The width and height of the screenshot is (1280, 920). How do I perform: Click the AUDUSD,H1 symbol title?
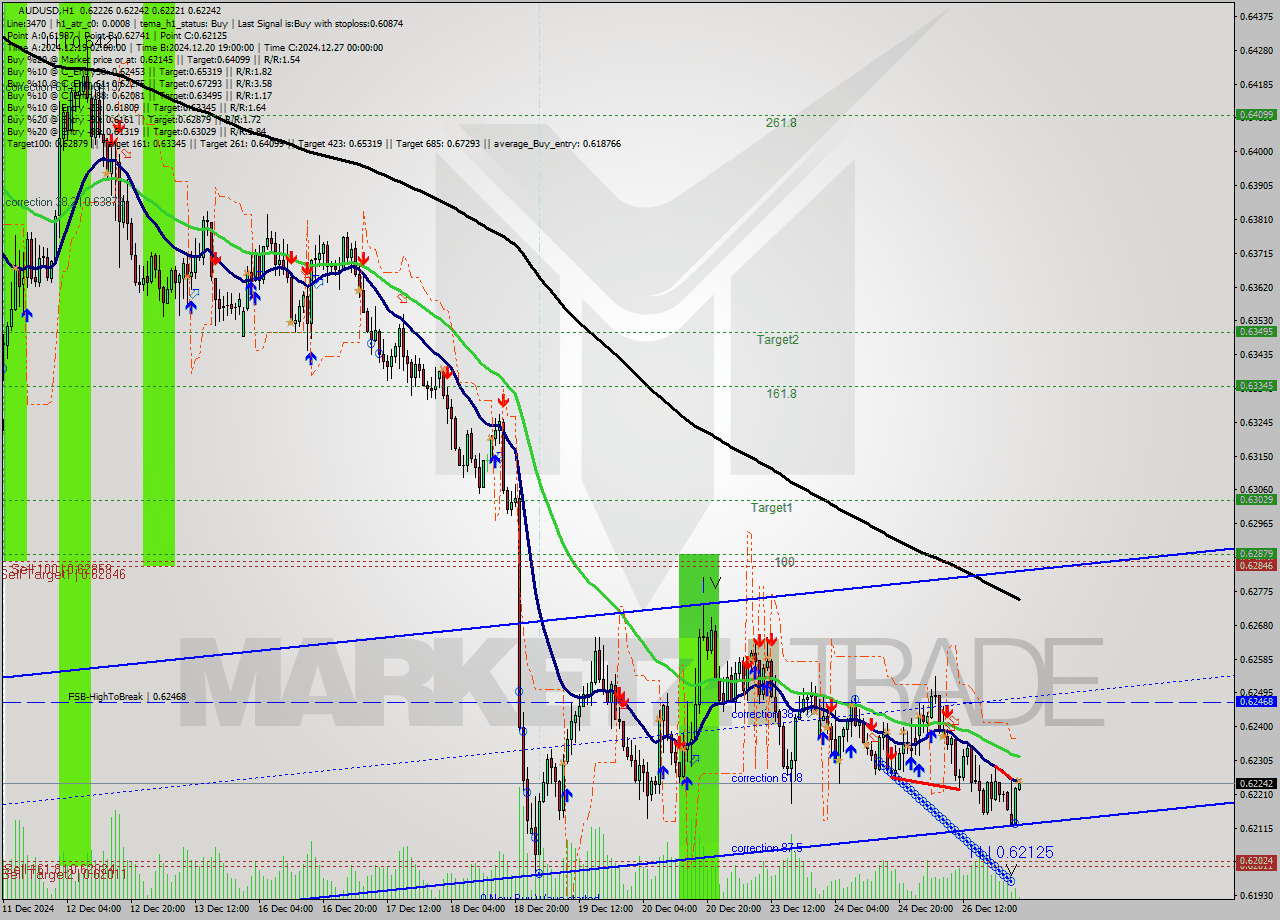(x=46, y=10)
